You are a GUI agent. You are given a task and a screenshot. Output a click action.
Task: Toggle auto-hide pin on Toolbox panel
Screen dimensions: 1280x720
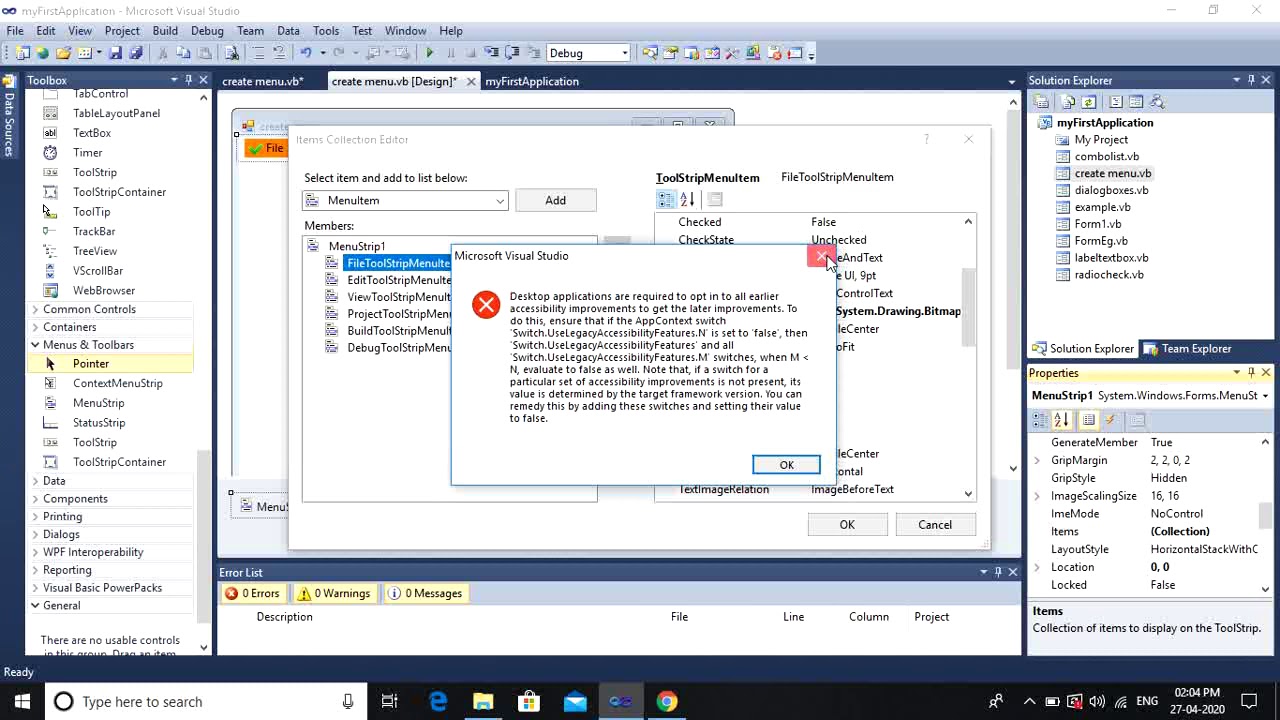[188, 80]
